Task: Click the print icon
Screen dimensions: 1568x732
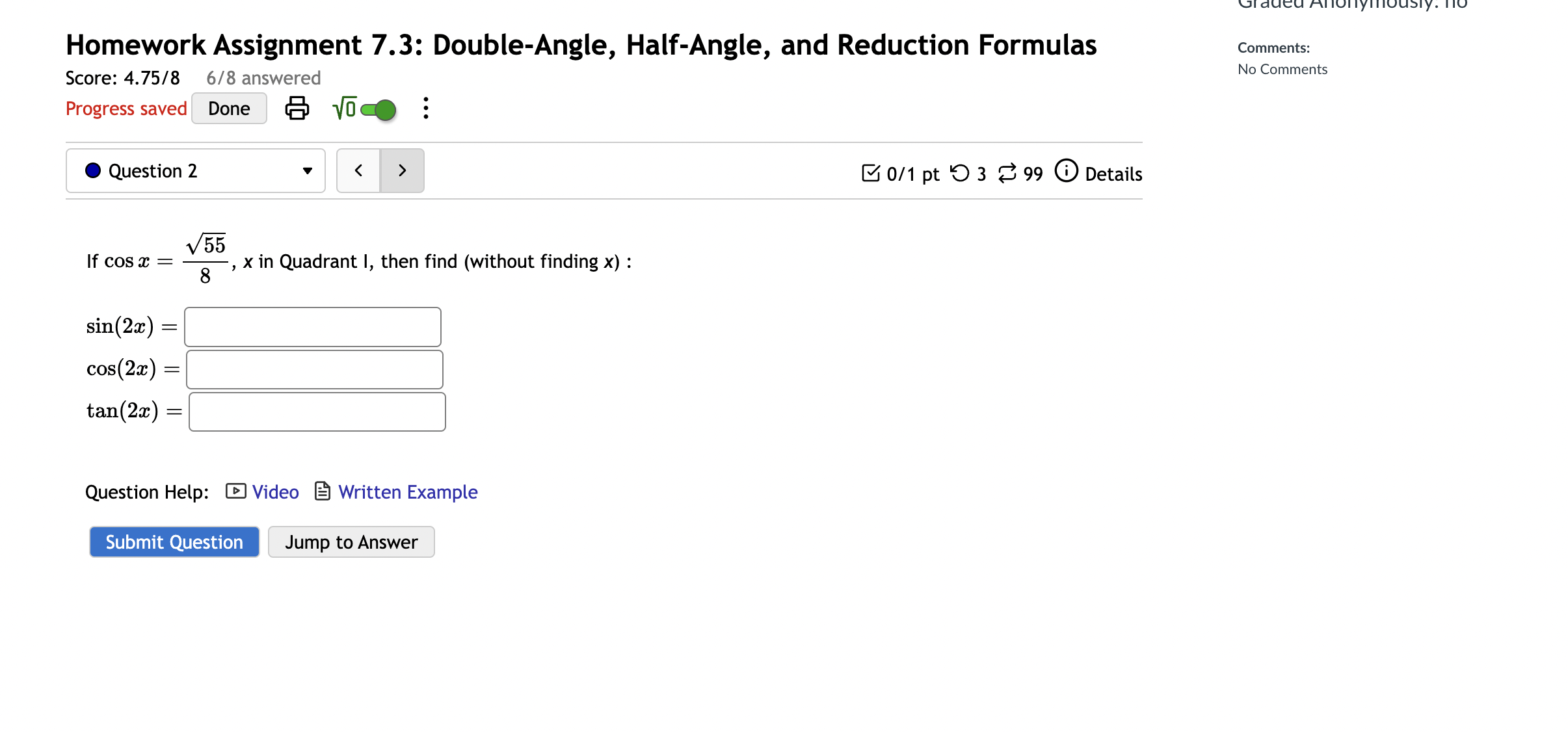Action: (x=297, y=108)
